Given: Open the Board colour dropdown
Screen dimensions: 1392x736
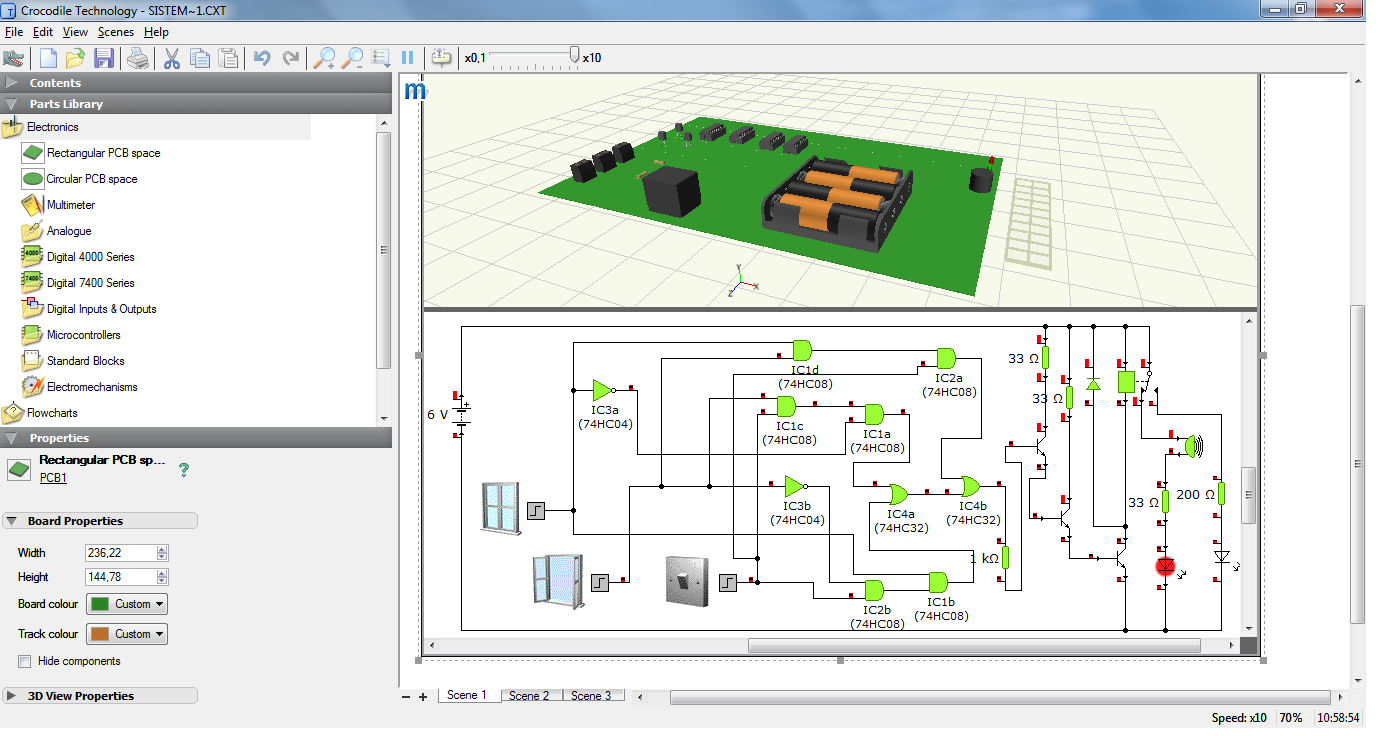Looking at the screenshot, I should click(x=127, y=604).
